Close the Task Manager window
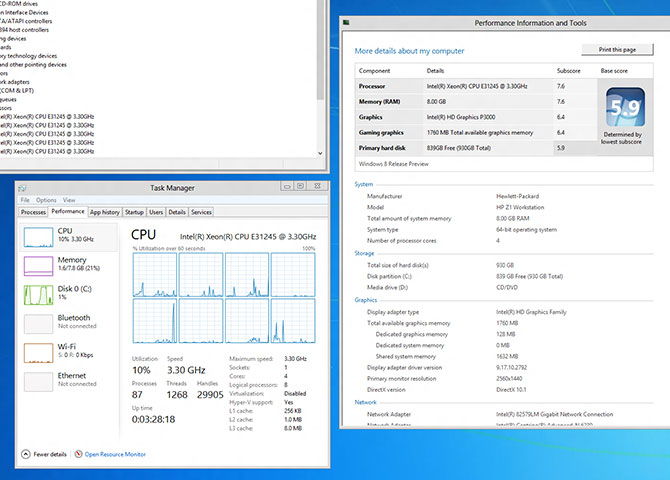Viewport: 670px width, 480px height. pos(317,186)
